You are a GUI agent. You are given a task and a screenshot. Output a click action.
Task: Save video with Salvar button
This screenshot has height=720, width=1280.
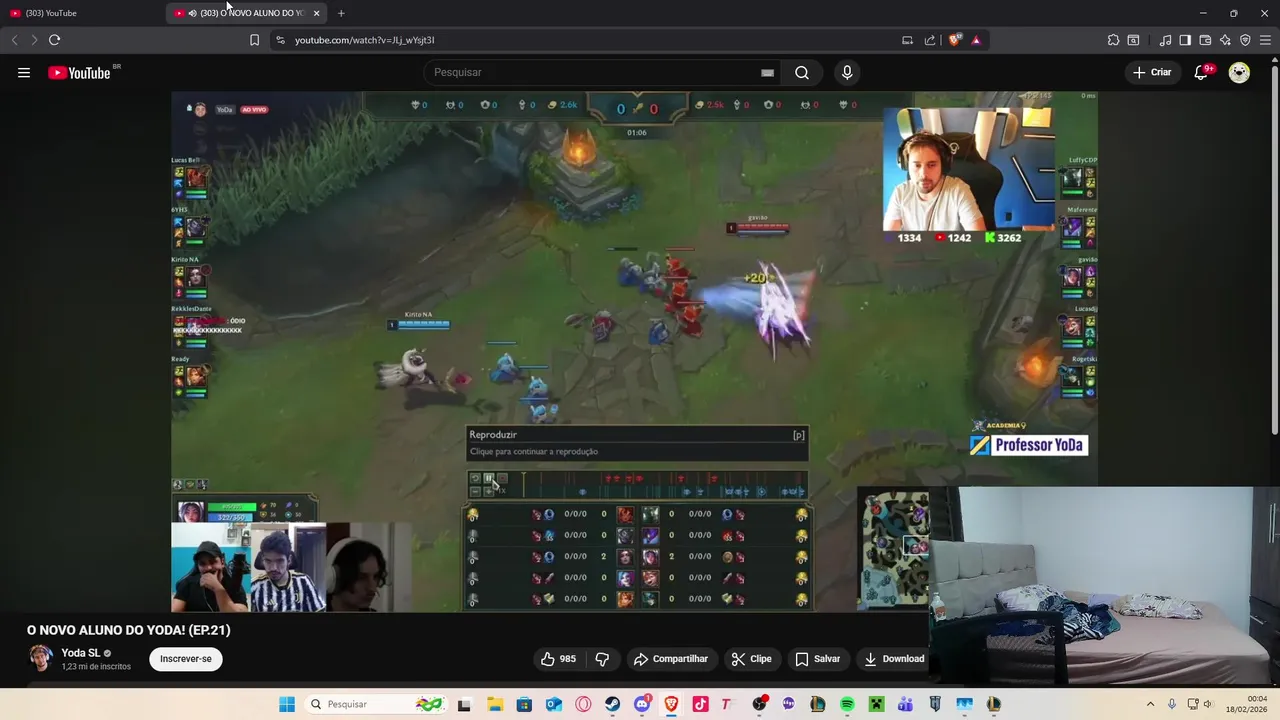click(x=817, y=659)
